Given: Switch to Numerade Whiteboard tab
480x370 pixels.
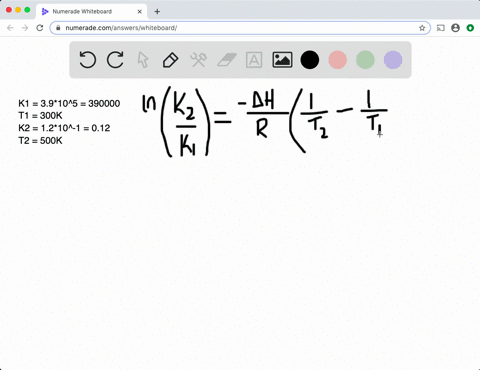Looking at the screenshot, I should click(92, 12).
